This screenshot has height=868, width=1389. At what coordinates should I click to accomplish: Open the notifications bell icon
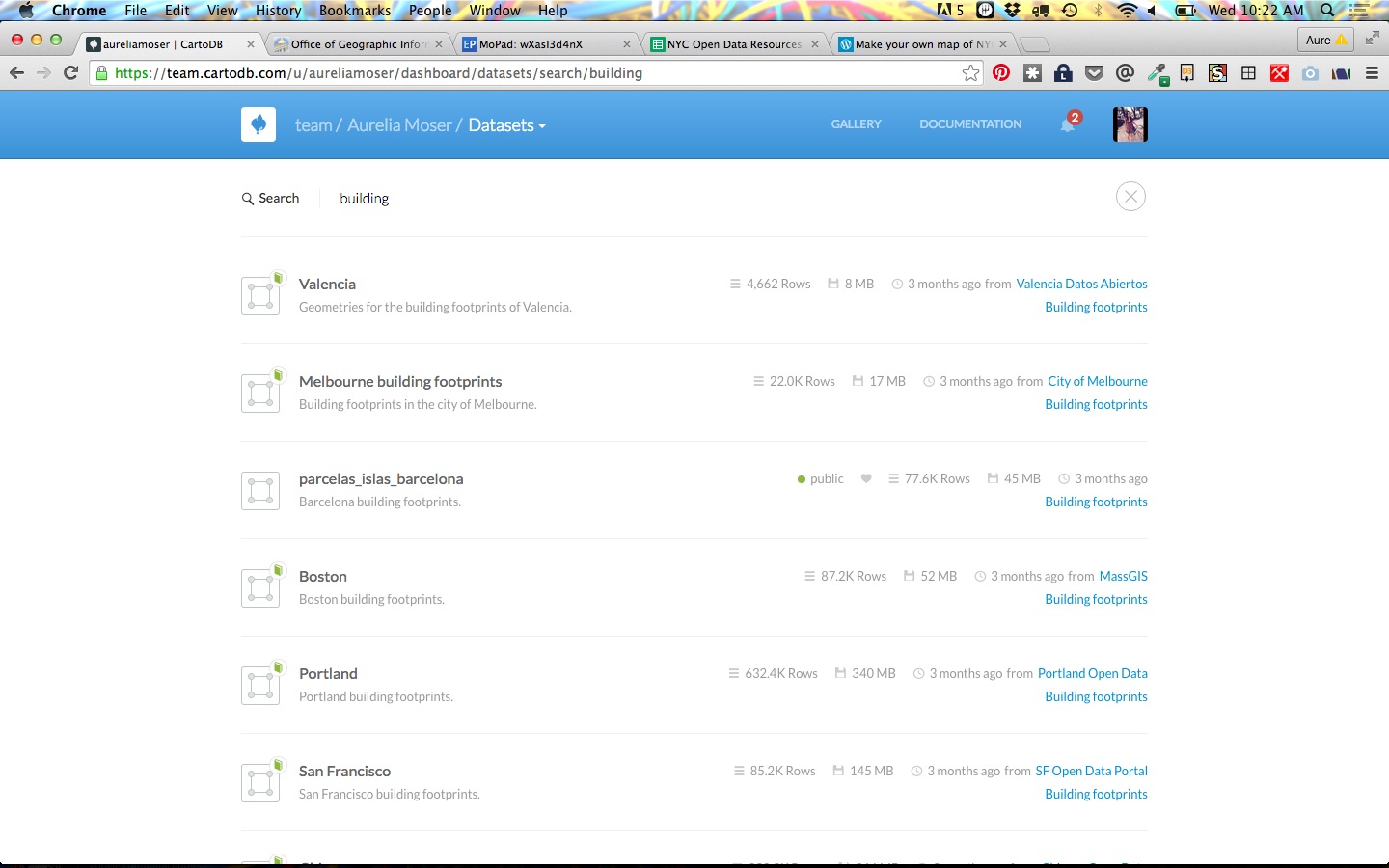click(1068, 124)
